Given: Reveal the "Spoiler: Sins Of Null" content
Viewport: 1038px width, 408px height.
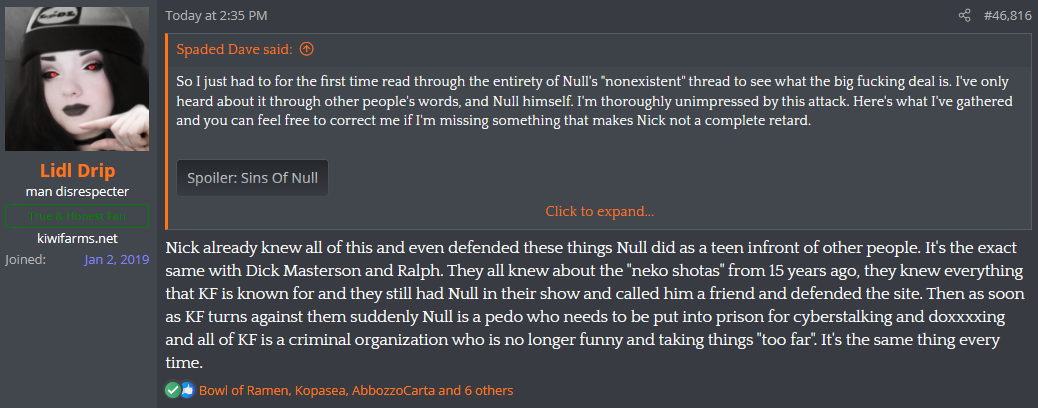Looking at the screenshot, I should pyautogui.click(x=252, y=179).
